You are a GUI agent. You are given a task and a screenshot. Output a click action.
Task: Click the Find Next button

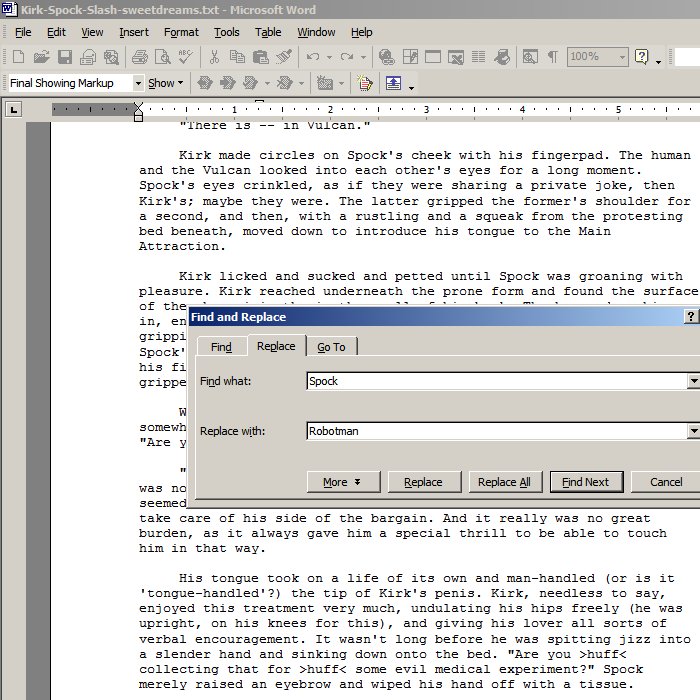click(586, 482)
